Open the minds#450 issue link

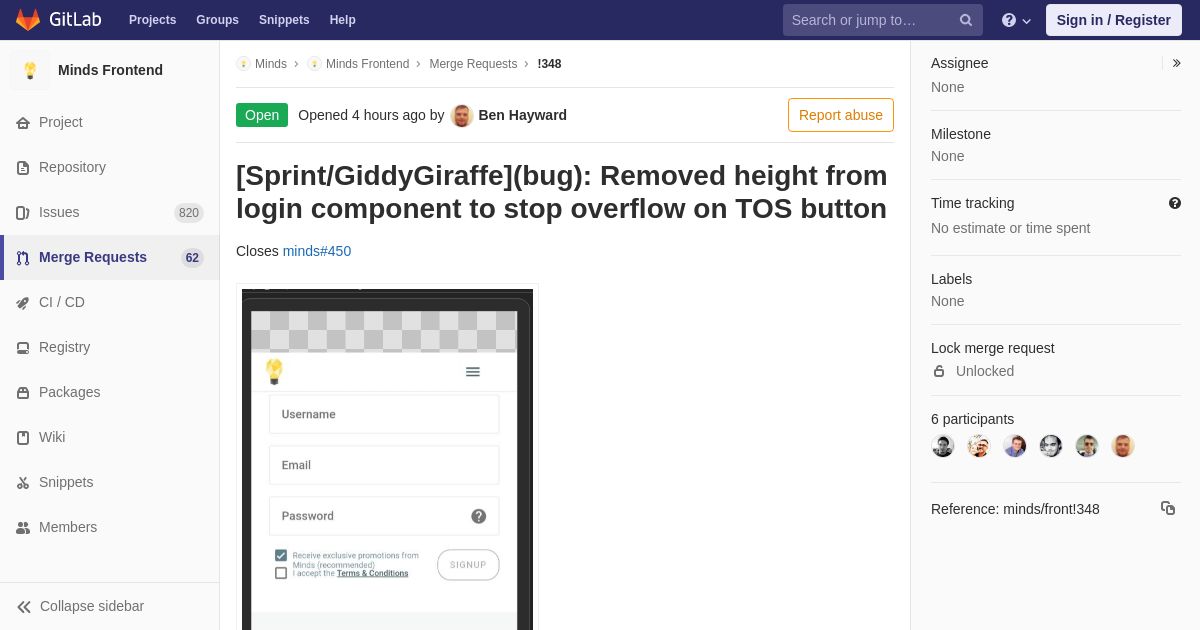coord(317,251)
